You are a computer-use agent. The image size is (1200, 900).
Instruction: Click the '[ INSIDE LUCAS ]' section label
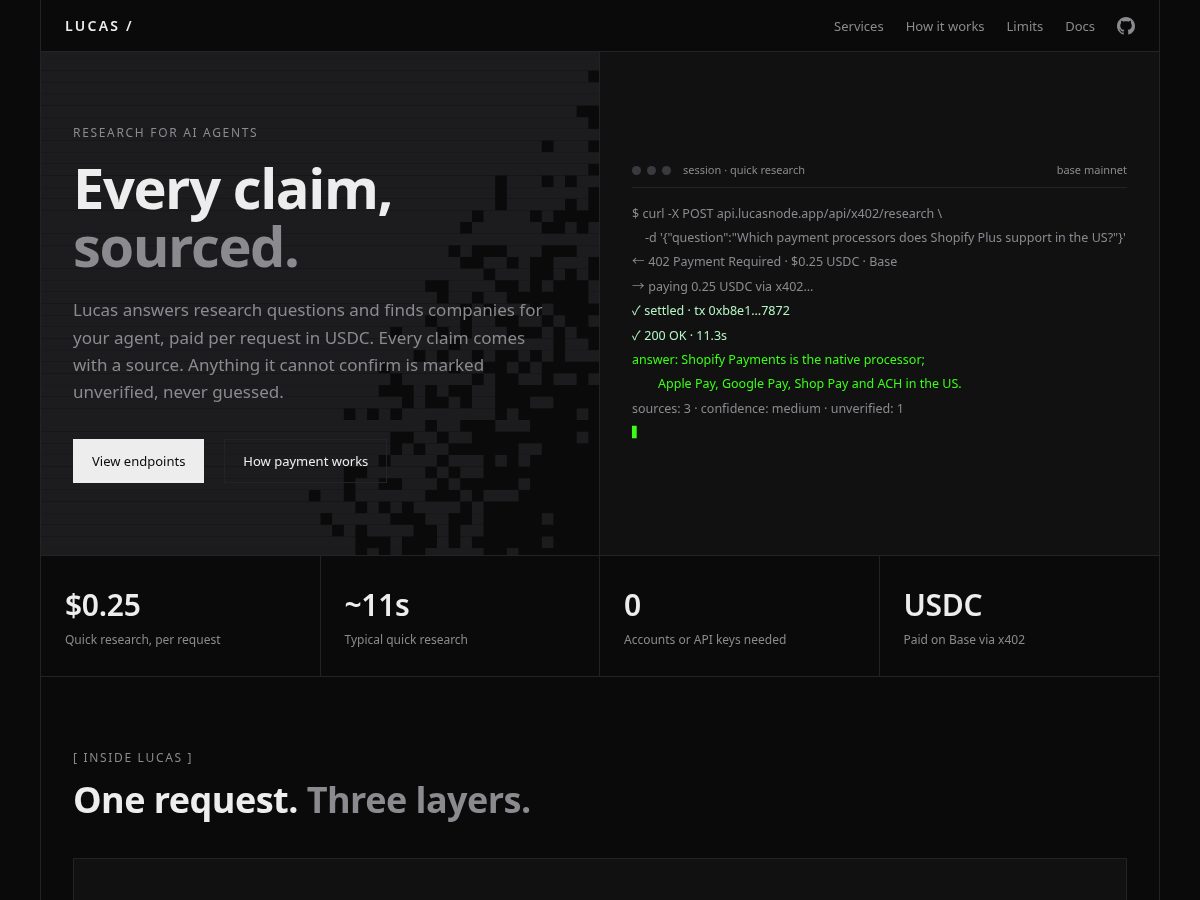(x=133, y=757)
